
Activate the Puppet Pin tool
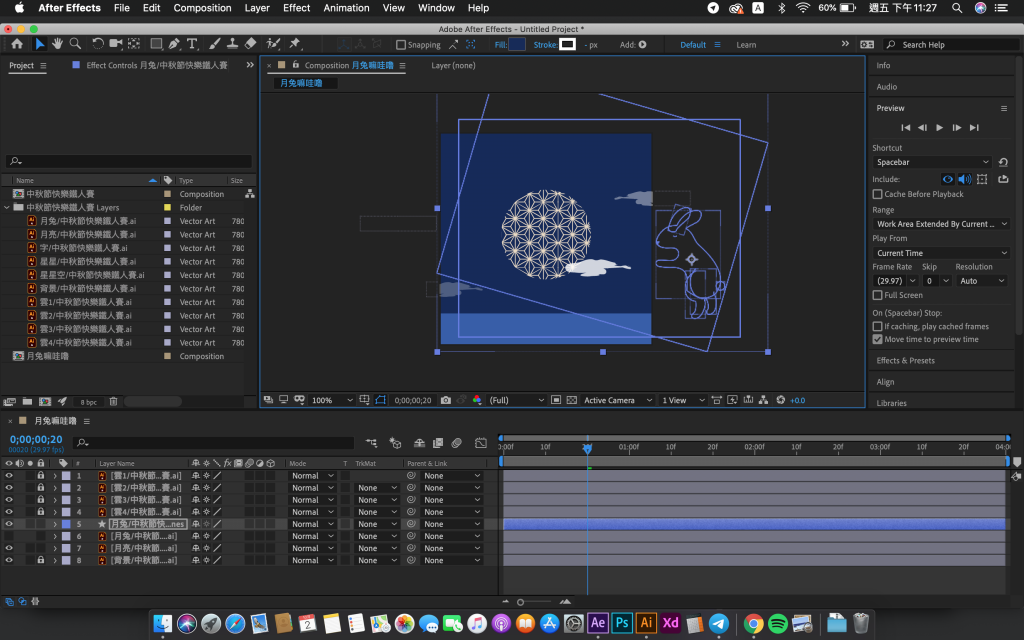click(295, 44)
